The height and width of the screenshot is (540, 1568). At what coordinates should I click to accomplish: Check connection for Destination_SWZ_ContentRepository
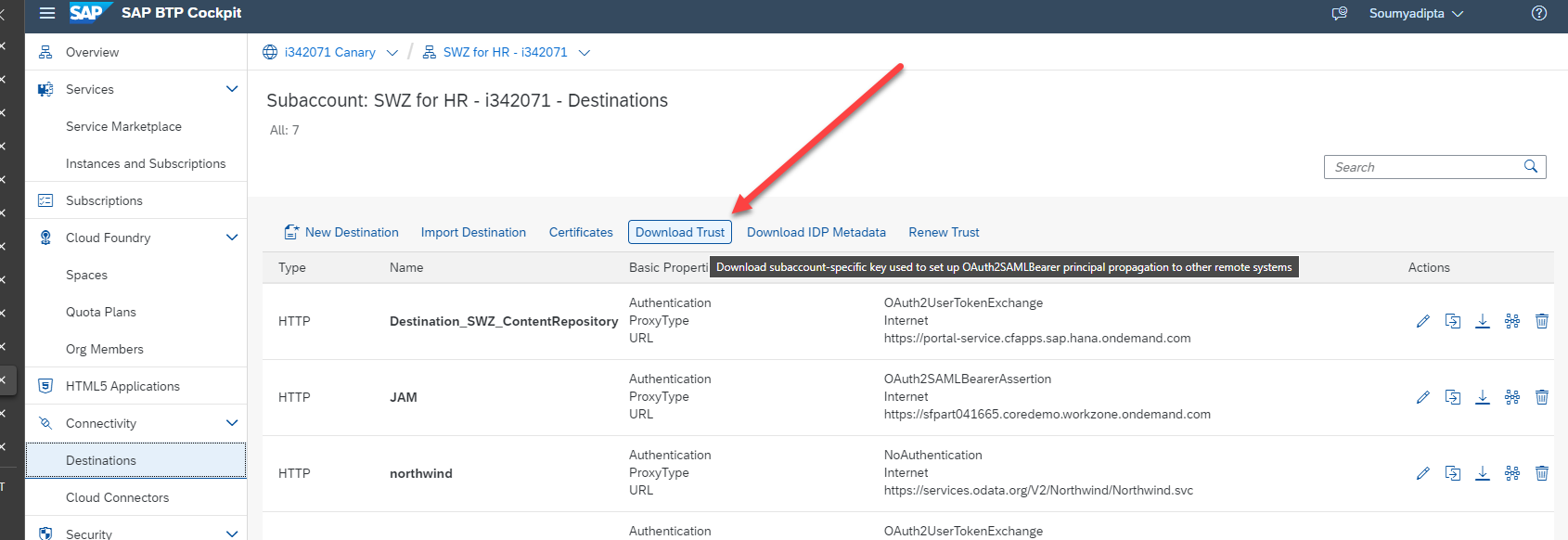click(x=1512, y=321)
